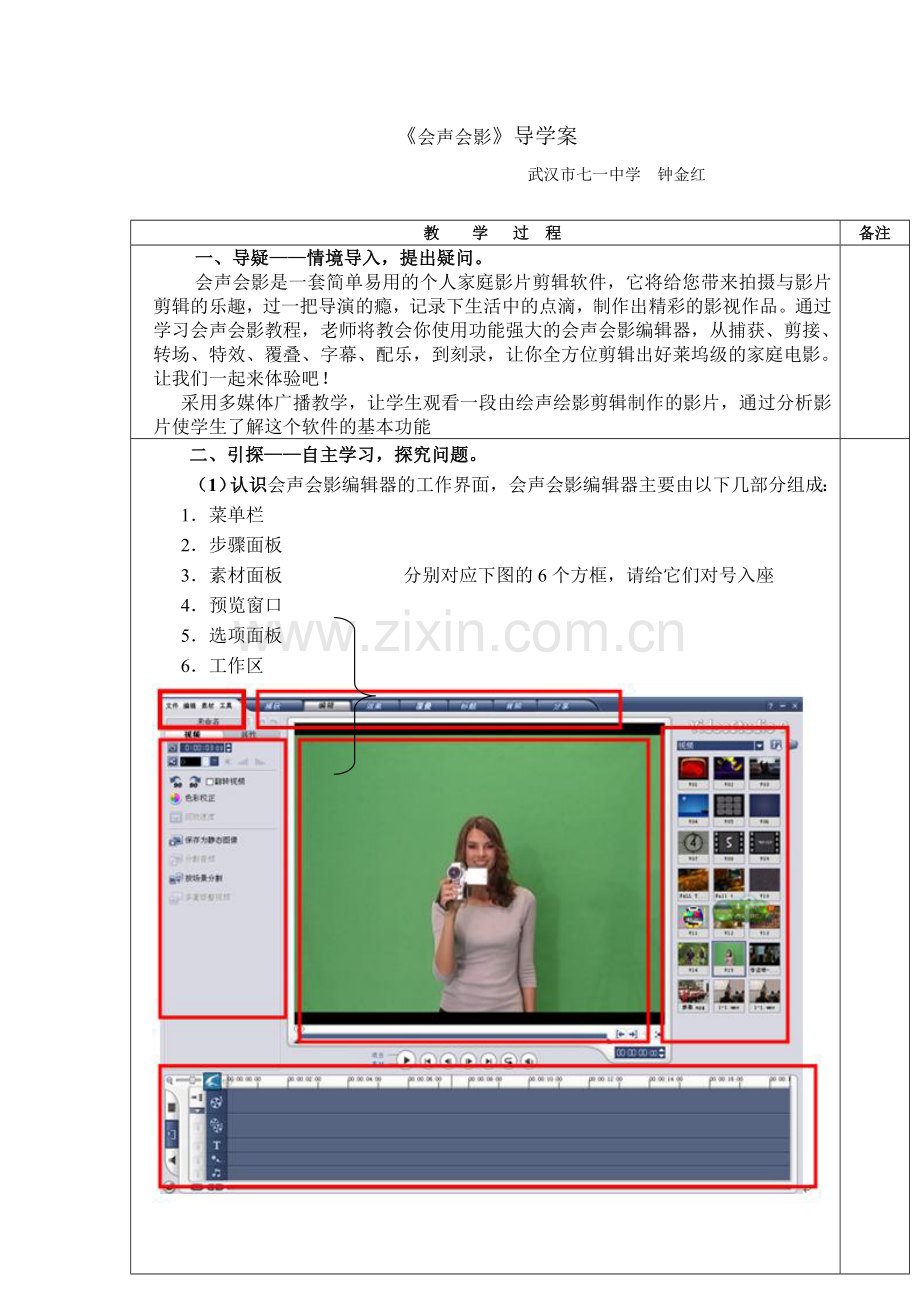Screen dimensions: 920x1302
Task: Enable the 翻转视频 checkbox
Action: [x=209, y=781]
